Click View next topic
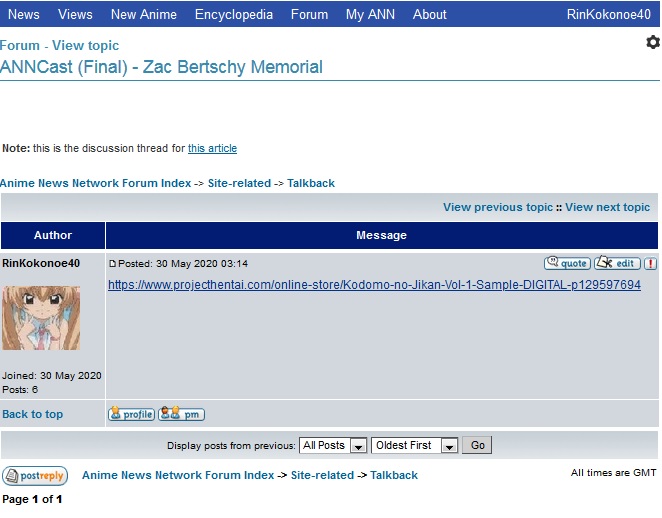Viewport: 662px width, 518px height. click(608, 207)
